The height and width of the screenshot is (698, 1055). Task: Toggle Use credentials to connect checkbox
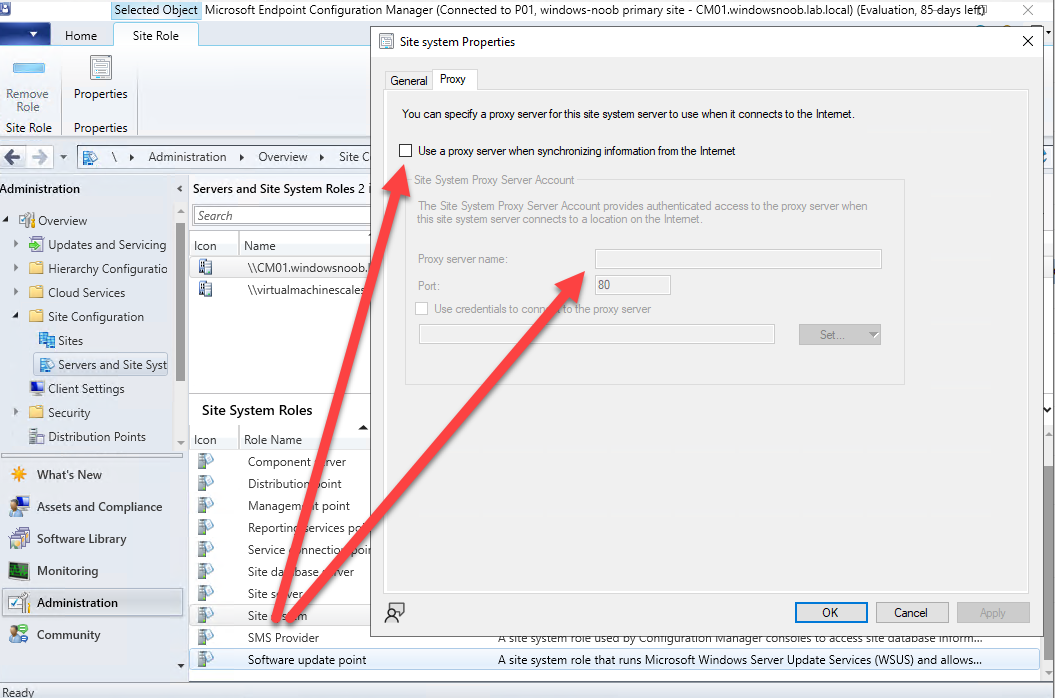422,309
